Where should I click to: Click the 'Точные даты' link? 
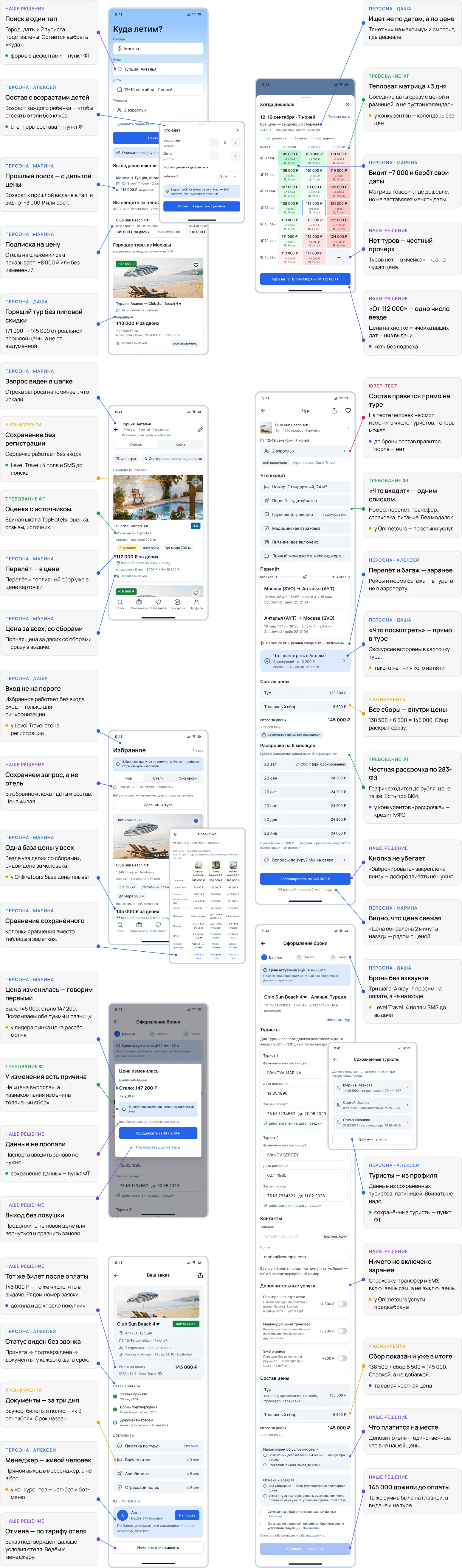(x=339, y=116)
